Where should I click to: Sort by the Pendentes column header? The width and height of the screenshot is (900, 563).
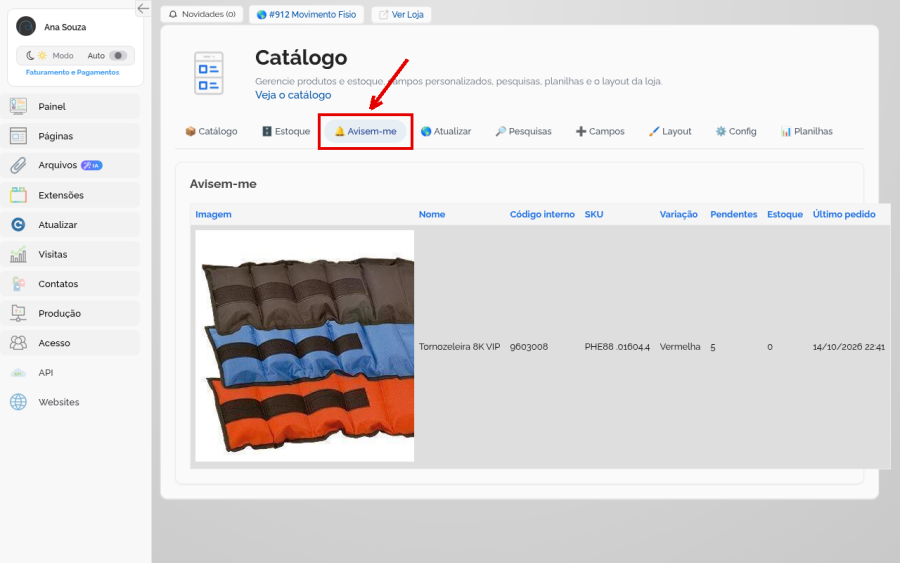click(734, 214)
